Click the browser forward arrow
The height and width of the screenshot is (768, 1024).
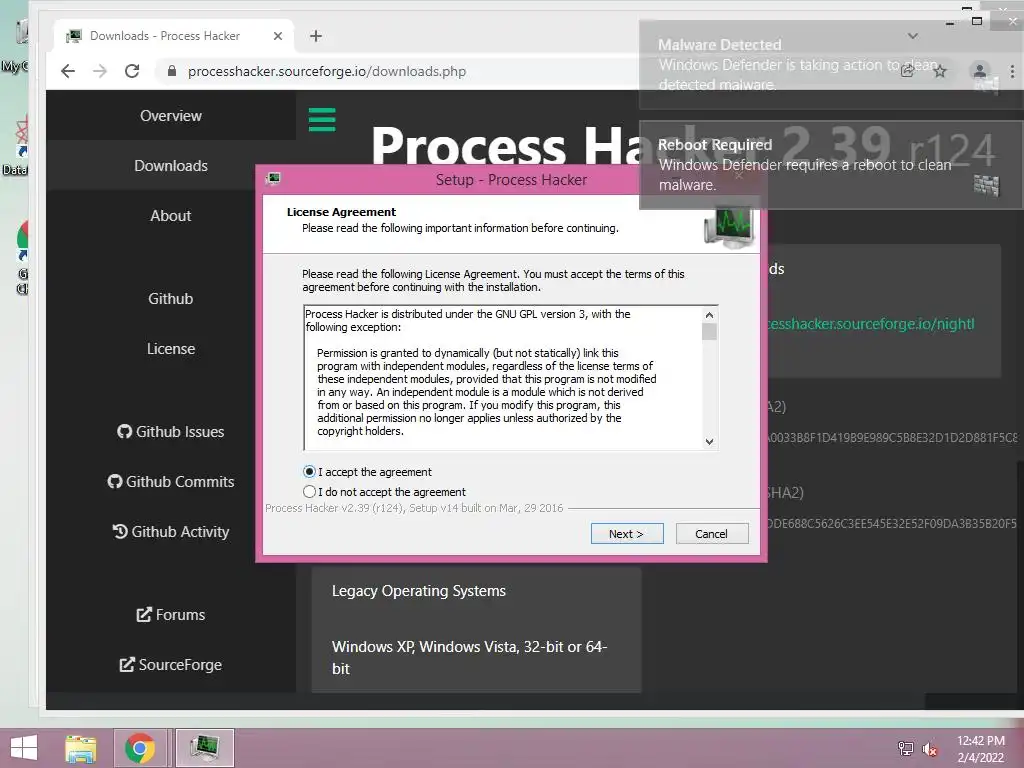point(100,71)
